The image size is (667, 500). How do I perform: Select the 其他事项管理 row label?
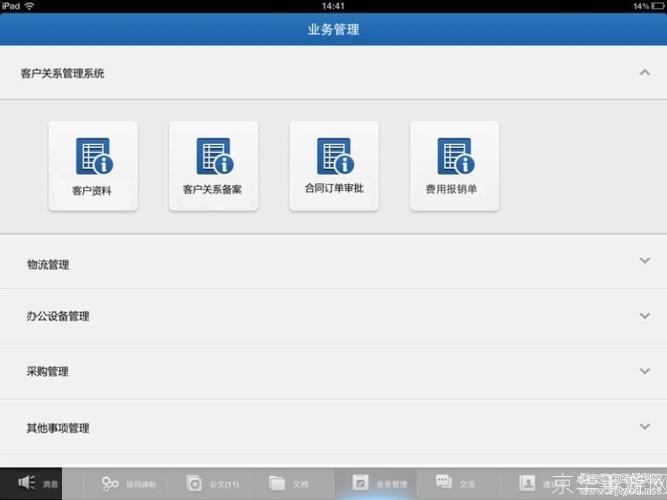58,428
